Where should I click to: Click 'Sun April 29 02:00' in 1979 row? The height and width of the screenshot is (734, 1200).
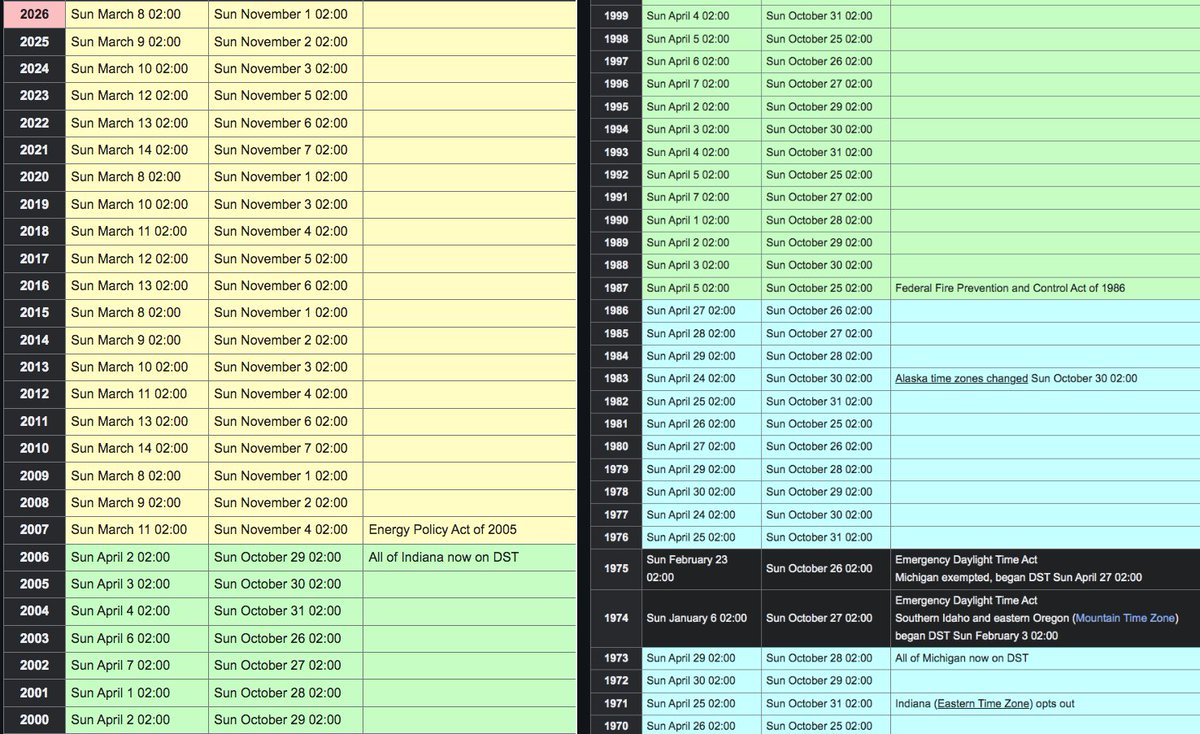[691, 470]
